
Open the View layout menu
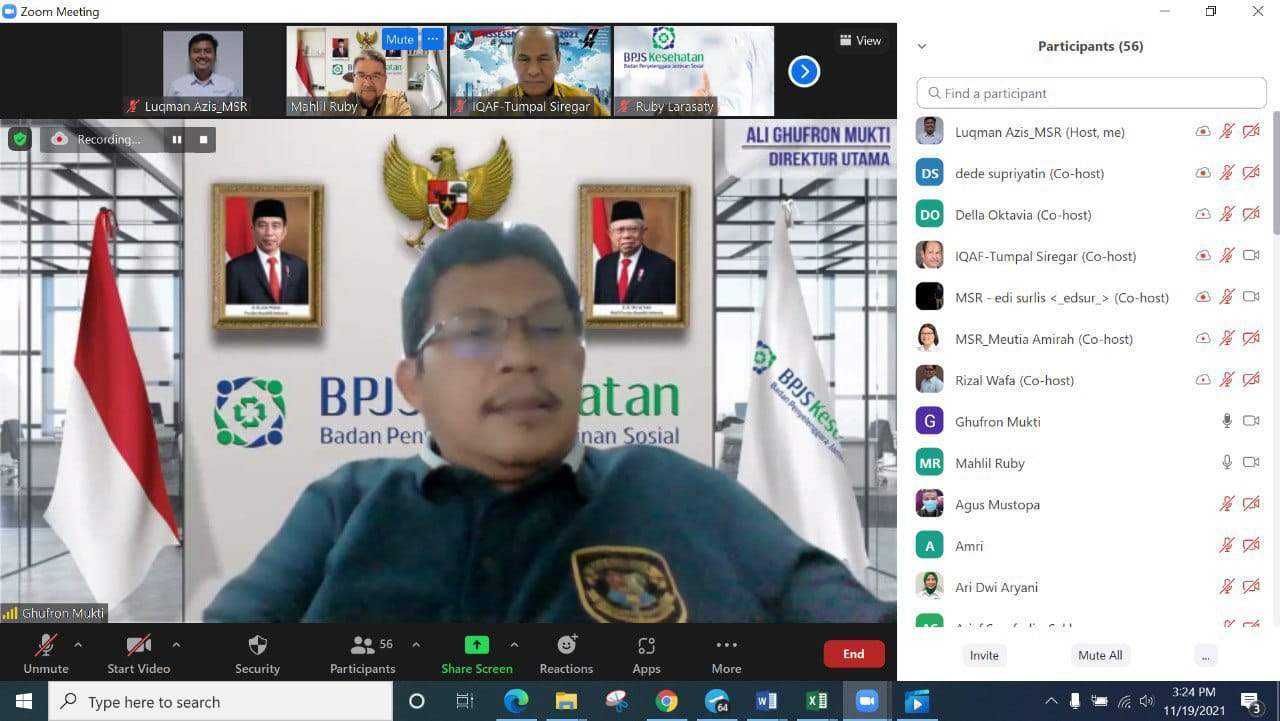click(860, 41)
